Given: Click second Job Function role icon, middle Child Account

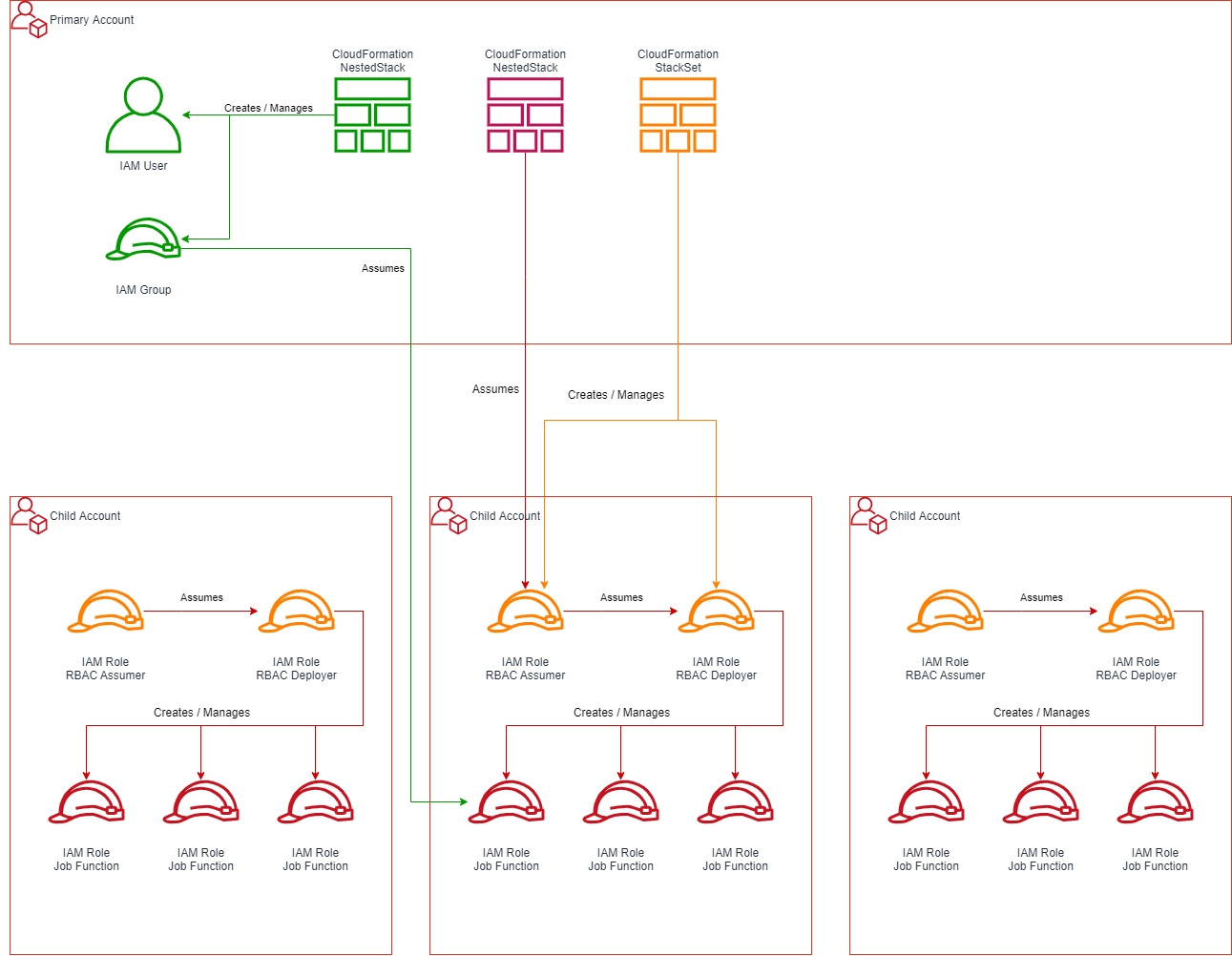Looking at the screenshot, I should pos(620,801).
